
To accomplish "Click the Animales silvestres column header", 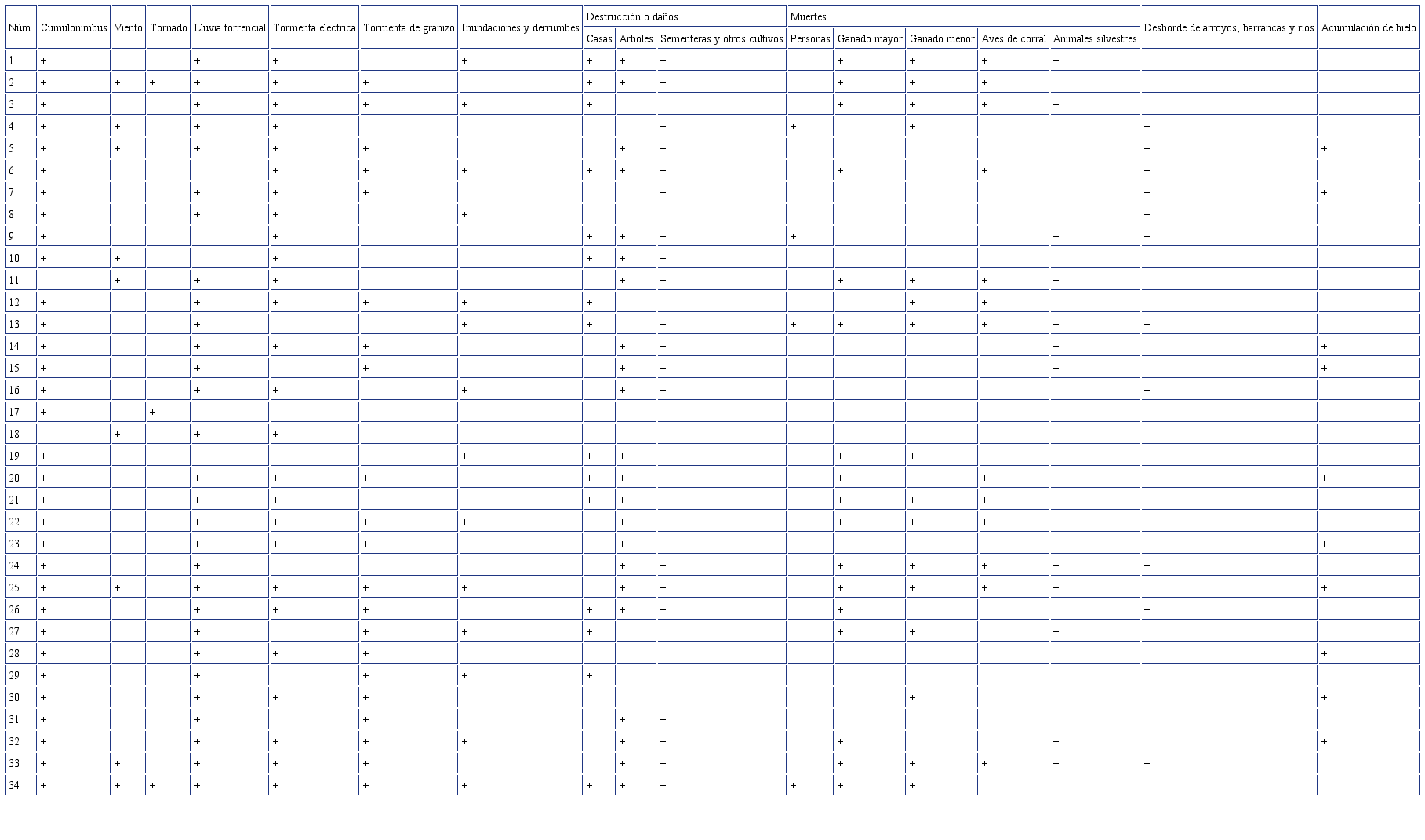I will (x=1094, y=38).
